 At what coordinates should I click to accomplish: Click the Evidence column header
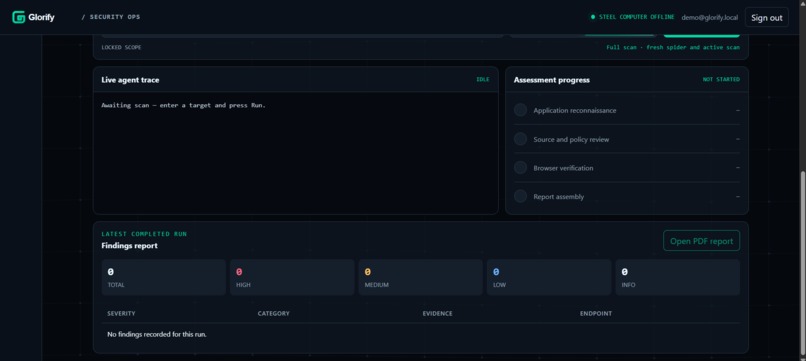point(437,314)
